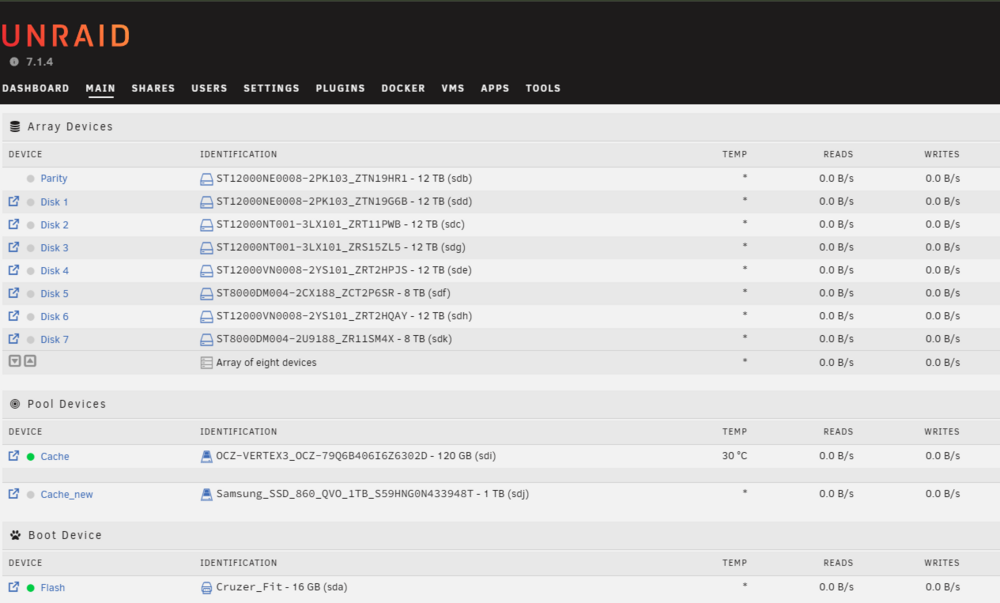Click the green Flash status dot
Image resolution: width=1000 pixels, height=603 pixels.
(x=31, y=588)
